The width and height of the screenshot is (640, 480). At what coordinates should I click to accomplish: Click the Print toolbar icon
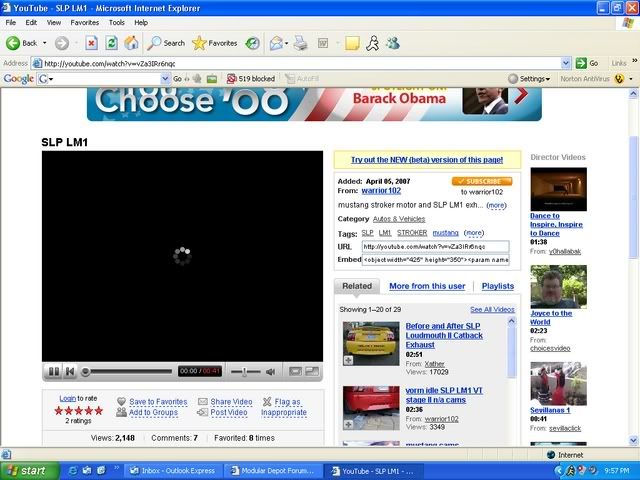(301, 43)
